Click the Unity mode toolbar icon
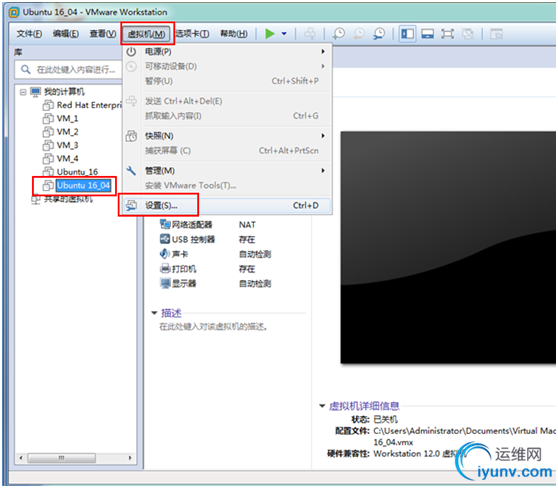 click(x=468, y=34)
